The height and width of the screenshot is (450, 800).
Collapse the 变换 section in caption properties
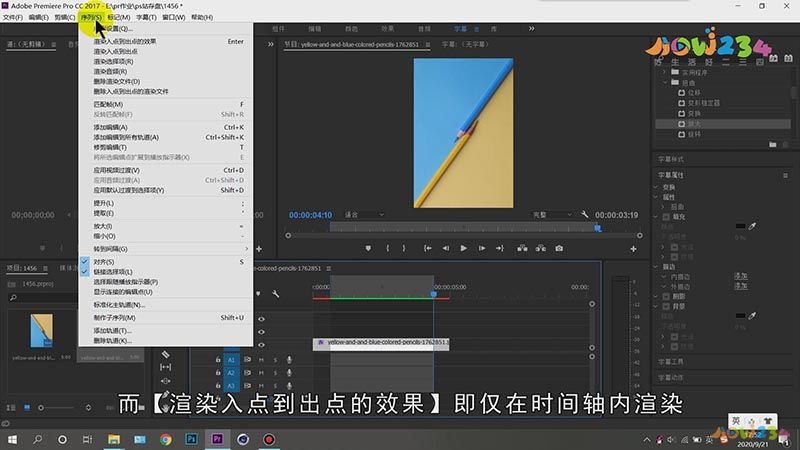(x=656, y=187)
